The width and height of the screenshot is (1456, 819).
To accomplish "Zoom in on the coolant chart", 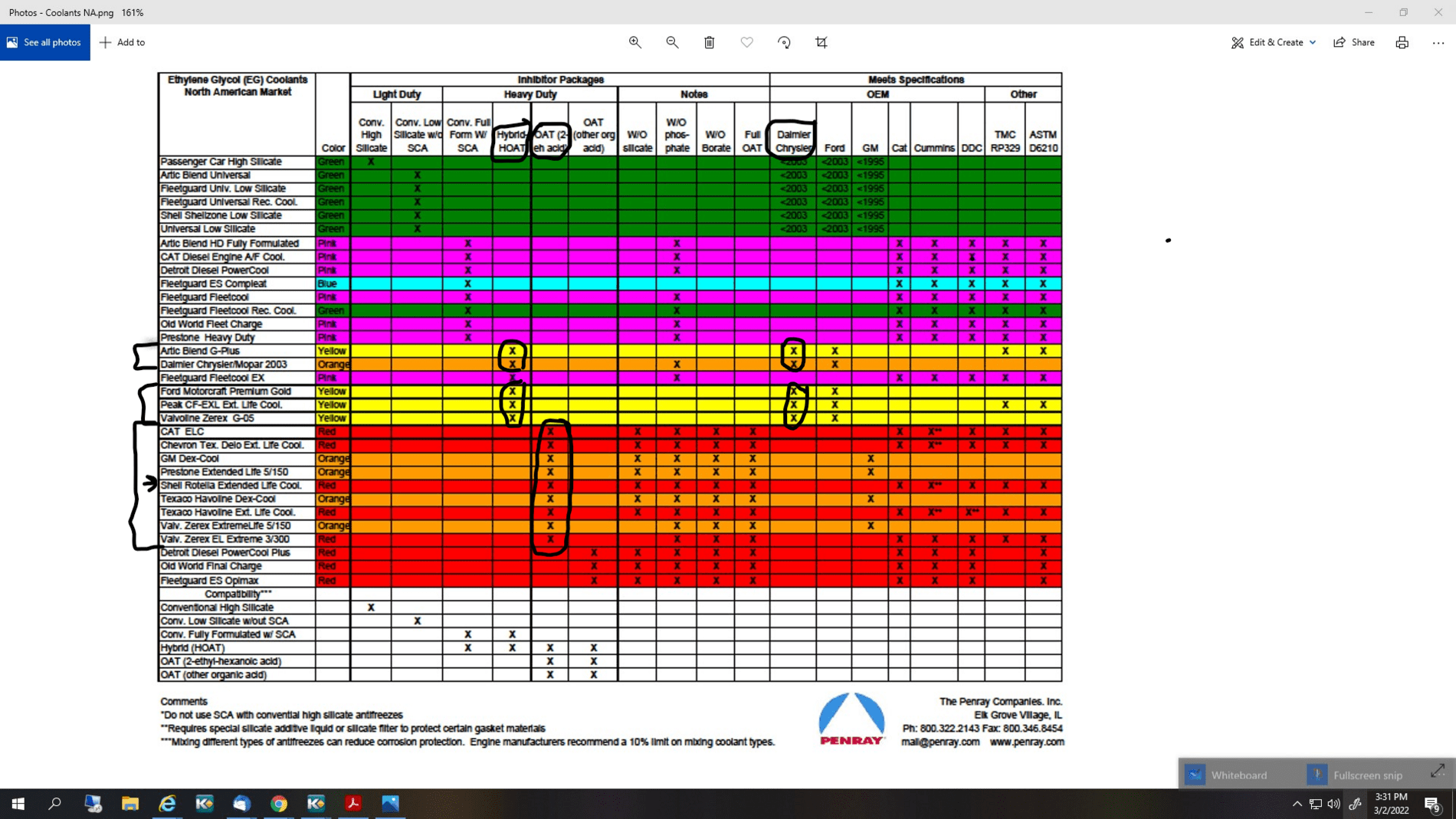I will click(x=635, y=42).
